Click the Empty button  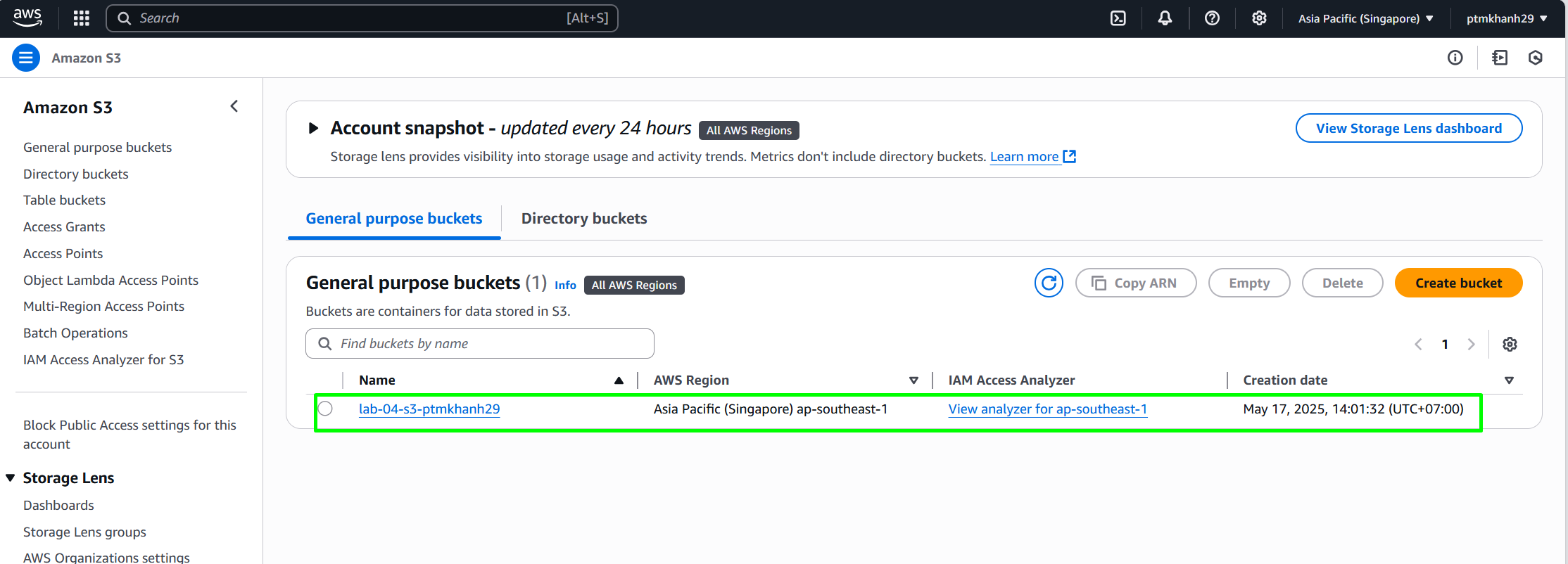(x=1249, y=283)
